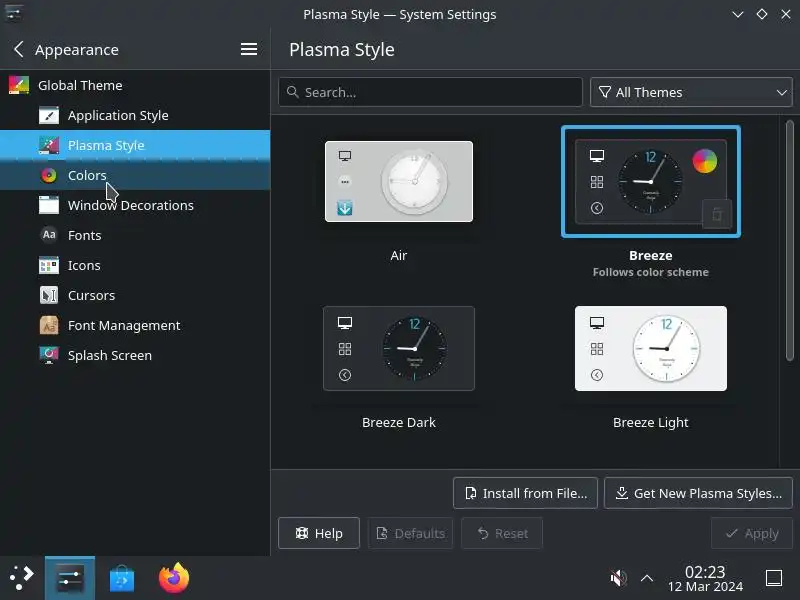The width and height of the screenshot is (800, 600).
Task: Click the 'Breeze Dark' label
Action: click(x=398, y=422)
